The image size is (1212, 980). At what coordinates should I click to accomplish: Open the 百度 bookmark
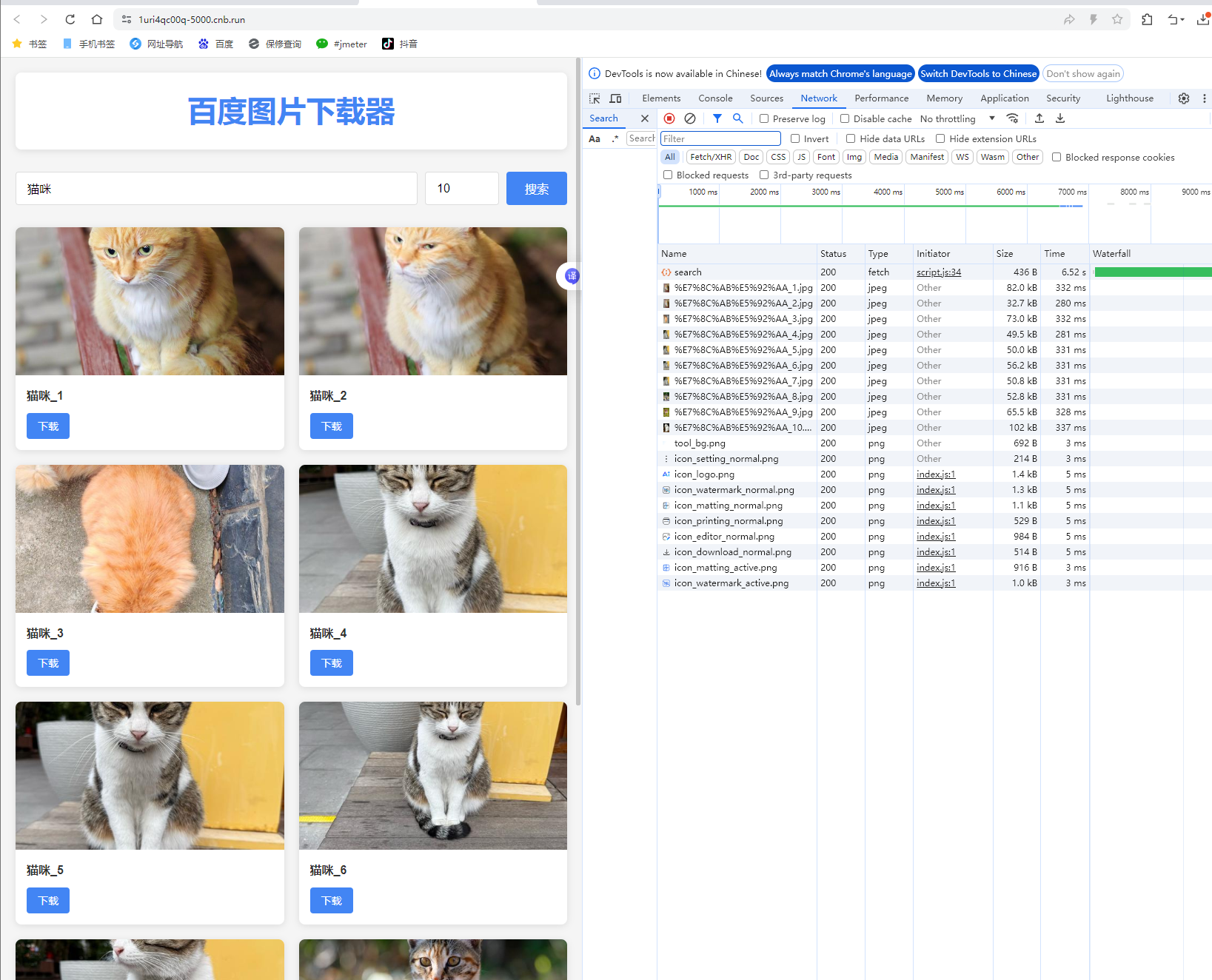pos(215,44)
